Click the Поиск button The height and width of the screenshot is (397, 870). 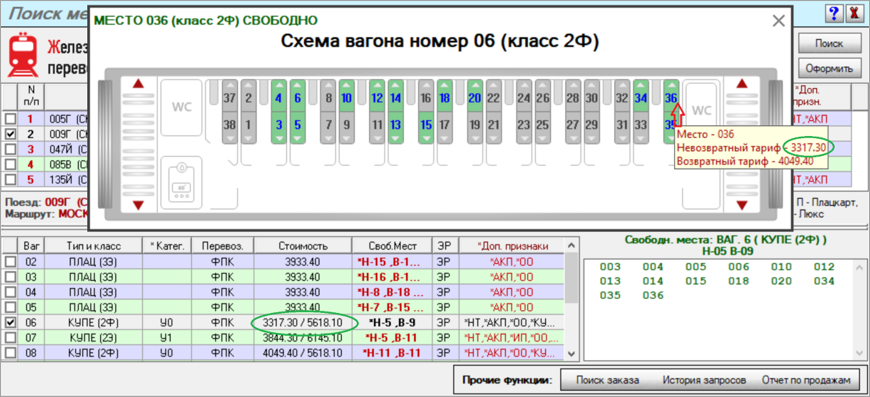point(828,43)
